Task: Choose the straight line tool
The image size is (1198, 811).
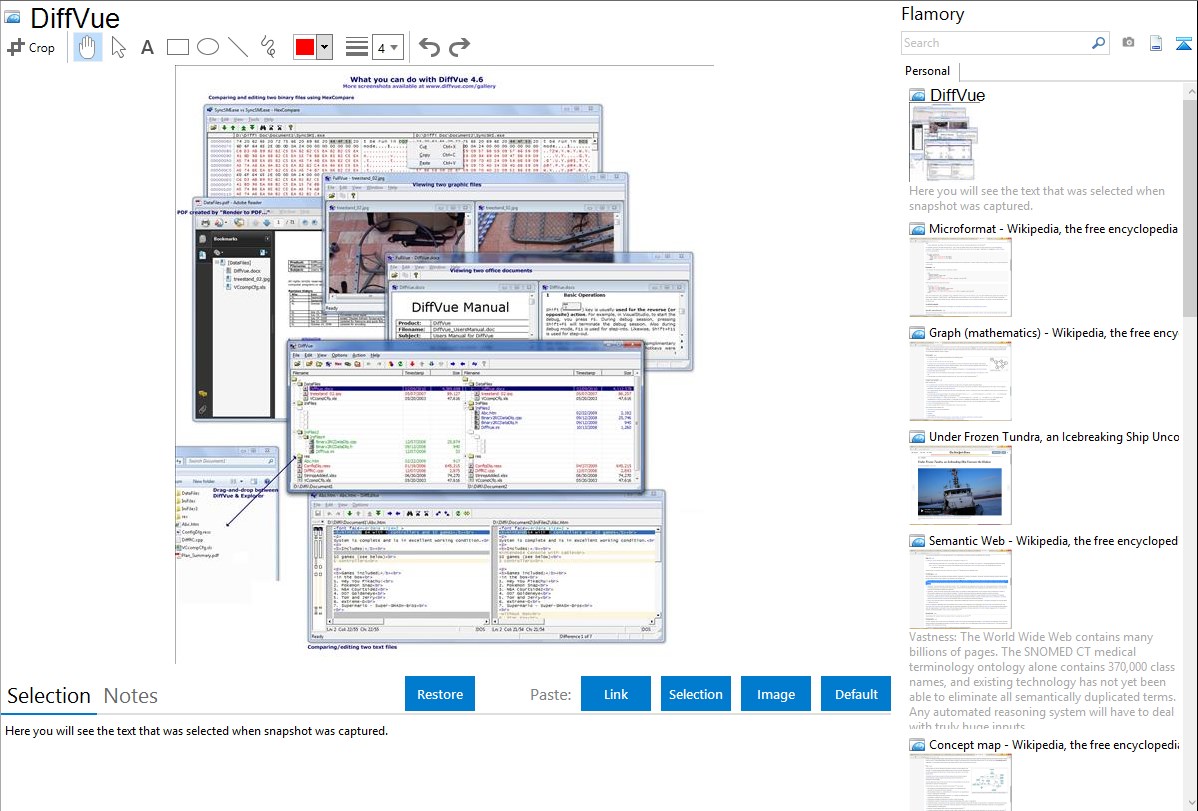Action: (238, 47)
